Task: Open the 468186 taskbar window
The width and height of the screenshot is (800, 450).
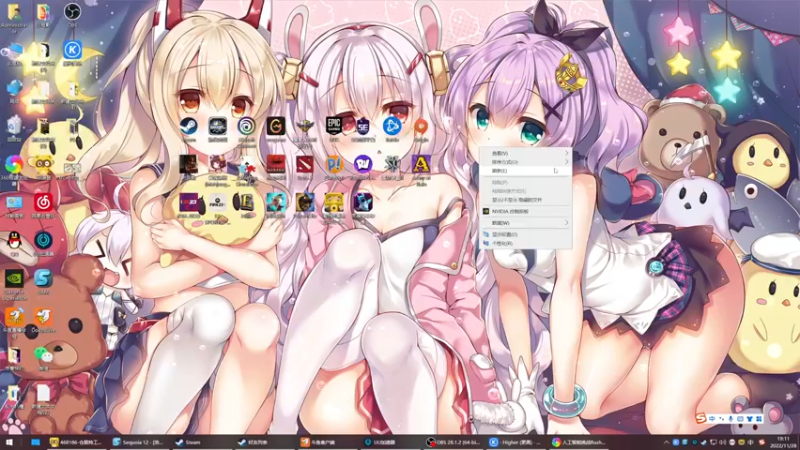Action: 77,442
